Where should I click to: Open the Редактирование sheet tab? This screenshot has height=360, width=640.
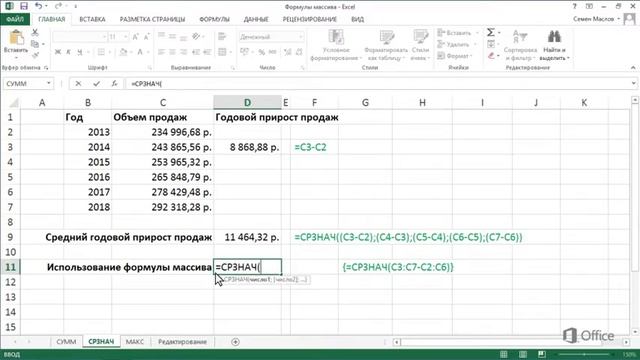pos(182,342)
